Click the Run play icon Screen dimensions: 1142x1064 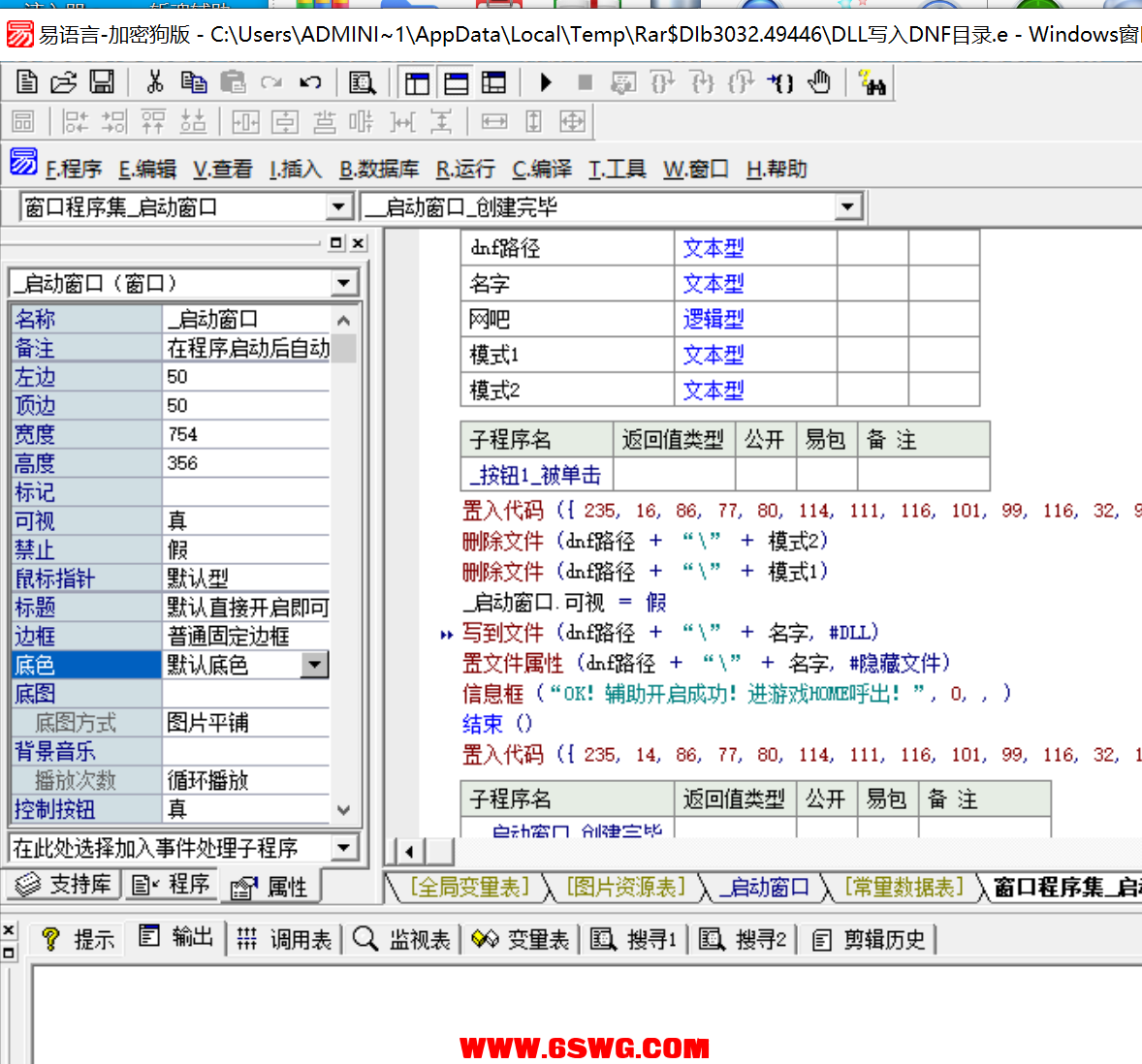coord(546,82)
